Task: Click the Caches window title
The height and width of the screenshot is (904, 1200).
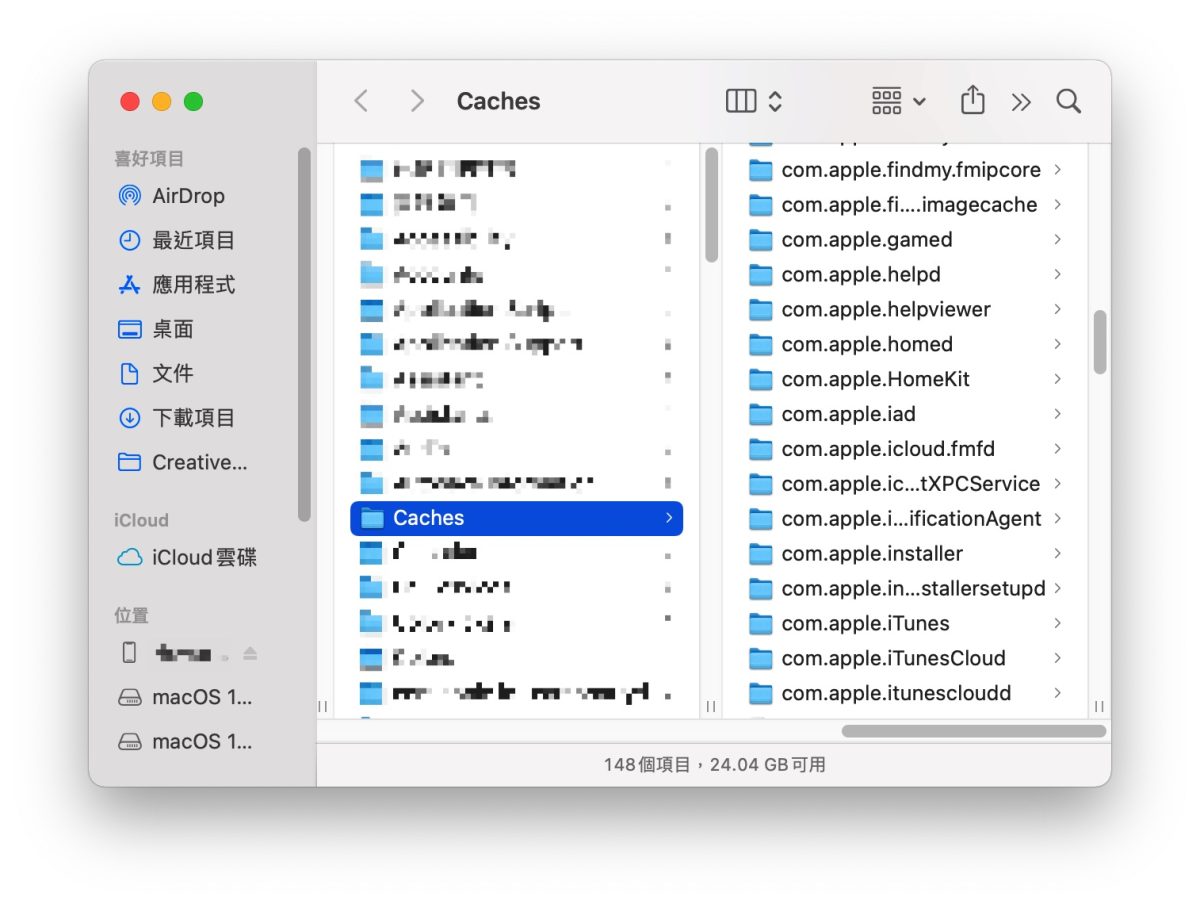Action: (x=498, y=101)
